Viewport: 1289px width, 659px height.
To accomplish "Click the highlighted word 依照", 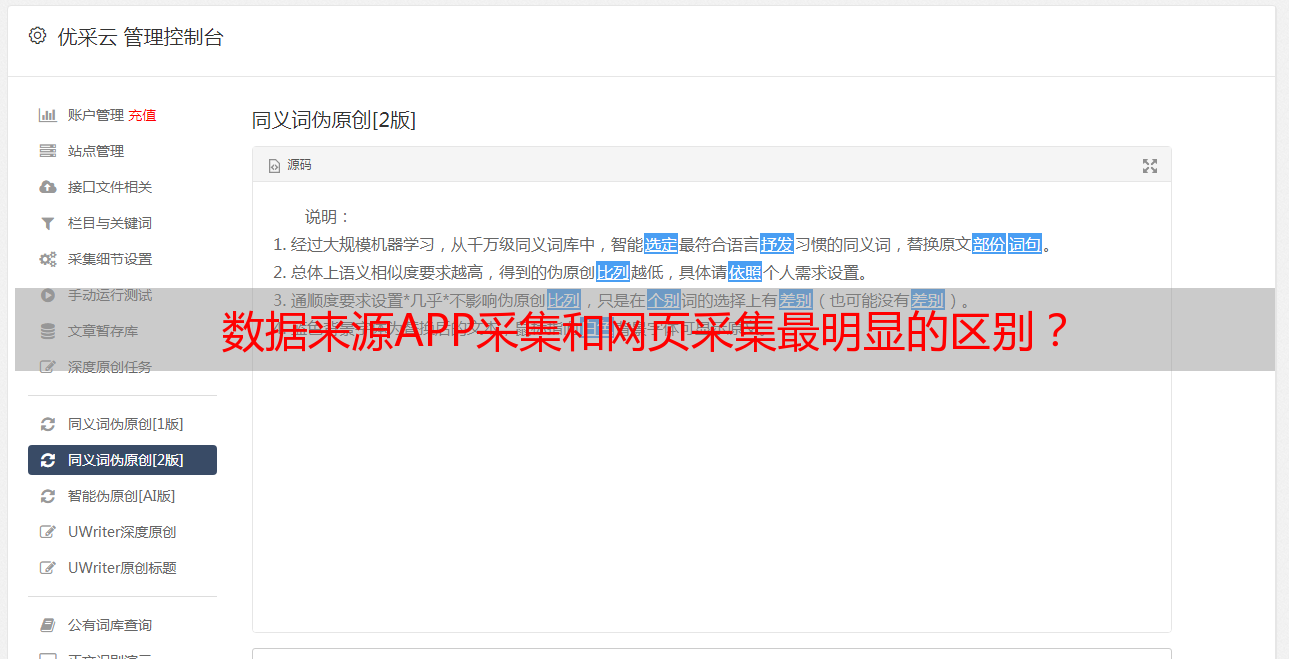I will pyautogui.click(x=745, y=272).
